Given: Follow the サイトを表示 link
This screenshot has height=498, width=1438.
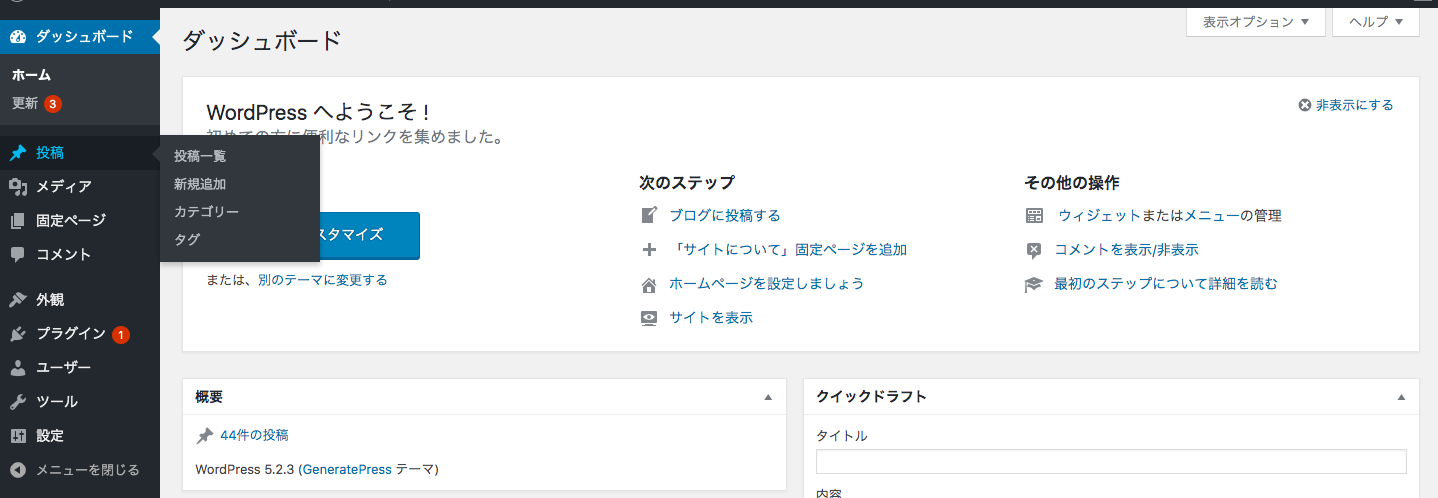Looking at the screenshot, I should (711, 318).
